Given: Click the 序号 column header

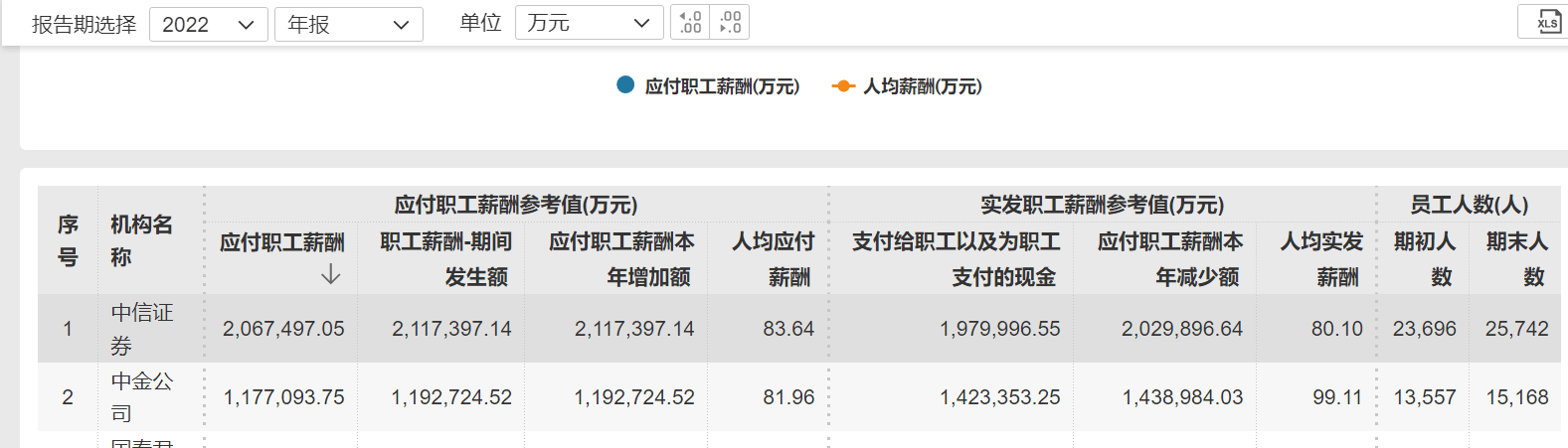Looking at the screenshot, I should (68, 240).
